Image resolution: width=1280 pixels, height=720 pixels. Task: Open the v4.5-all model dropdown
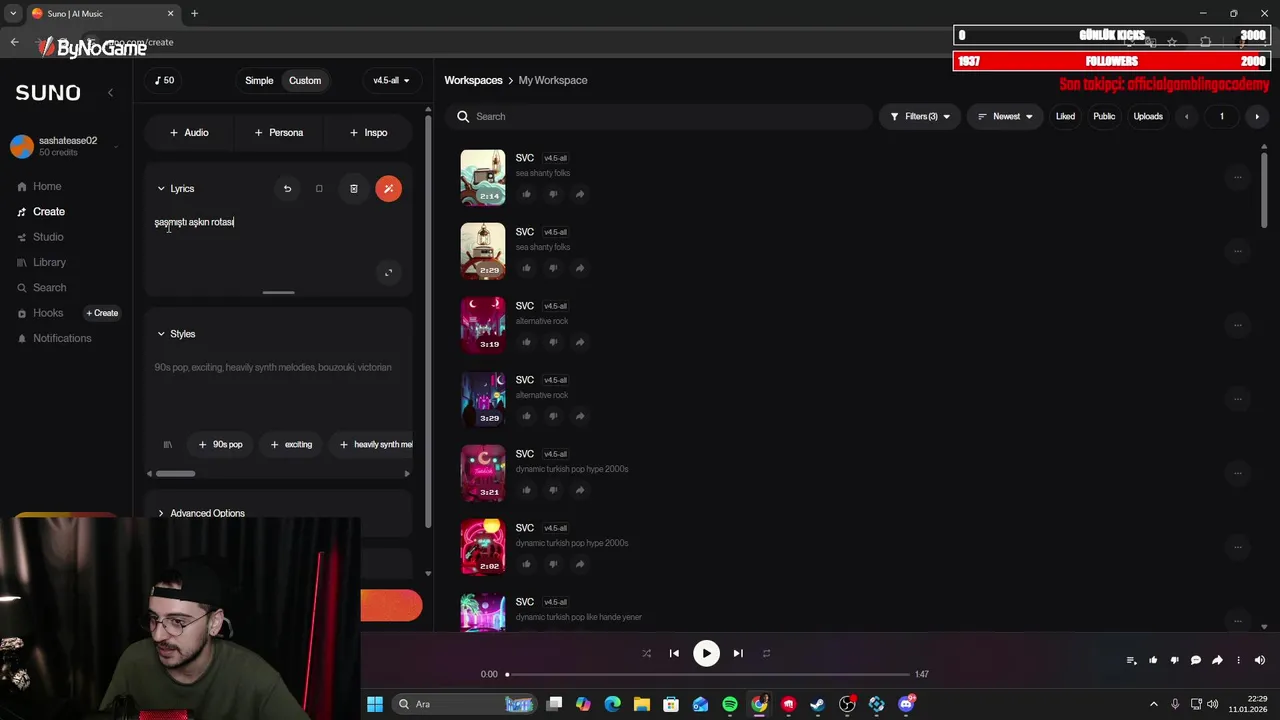tap(391, 81)
